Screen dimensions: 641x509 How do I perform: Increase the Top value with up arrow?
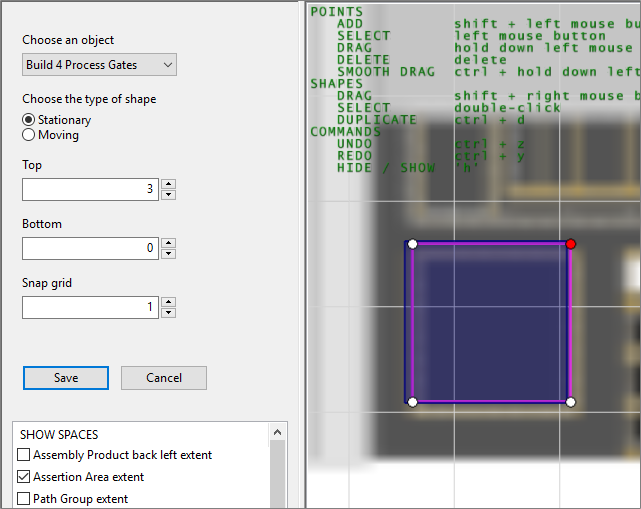[168, 184]
